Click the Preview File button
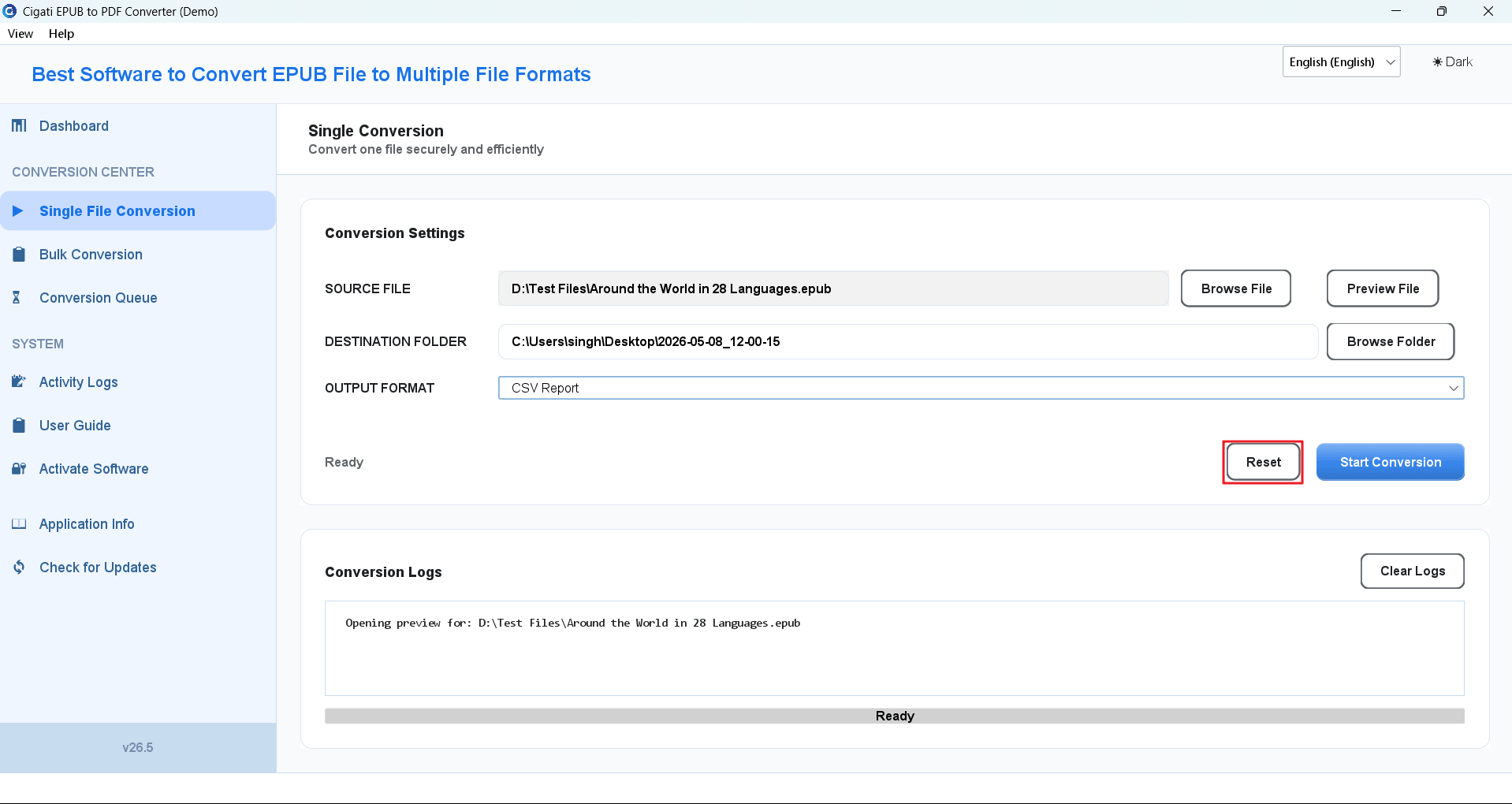This screenshot has height=804, width=1512. click(x=1383, y=288)
